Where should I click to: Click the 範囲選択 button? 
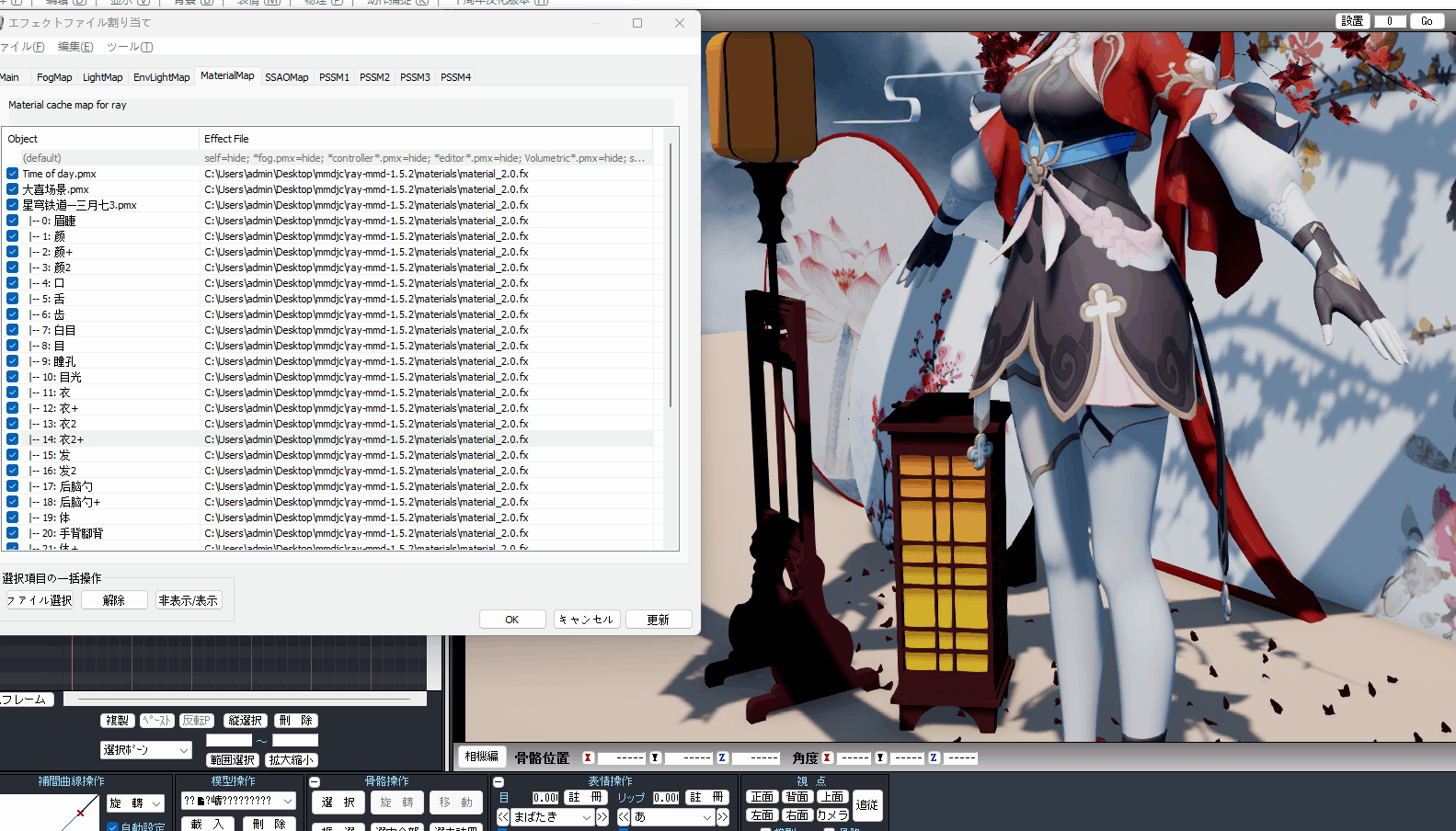coord(233,760)
